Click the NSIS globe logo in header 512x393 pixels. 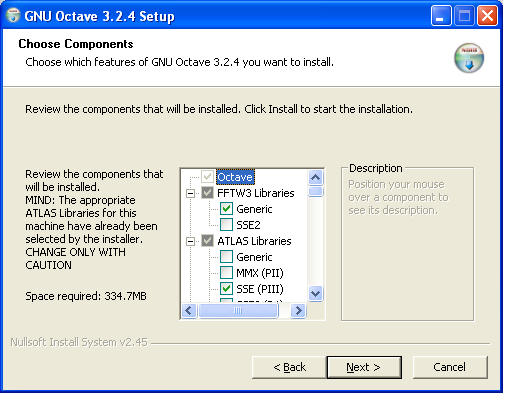[469, 58]
